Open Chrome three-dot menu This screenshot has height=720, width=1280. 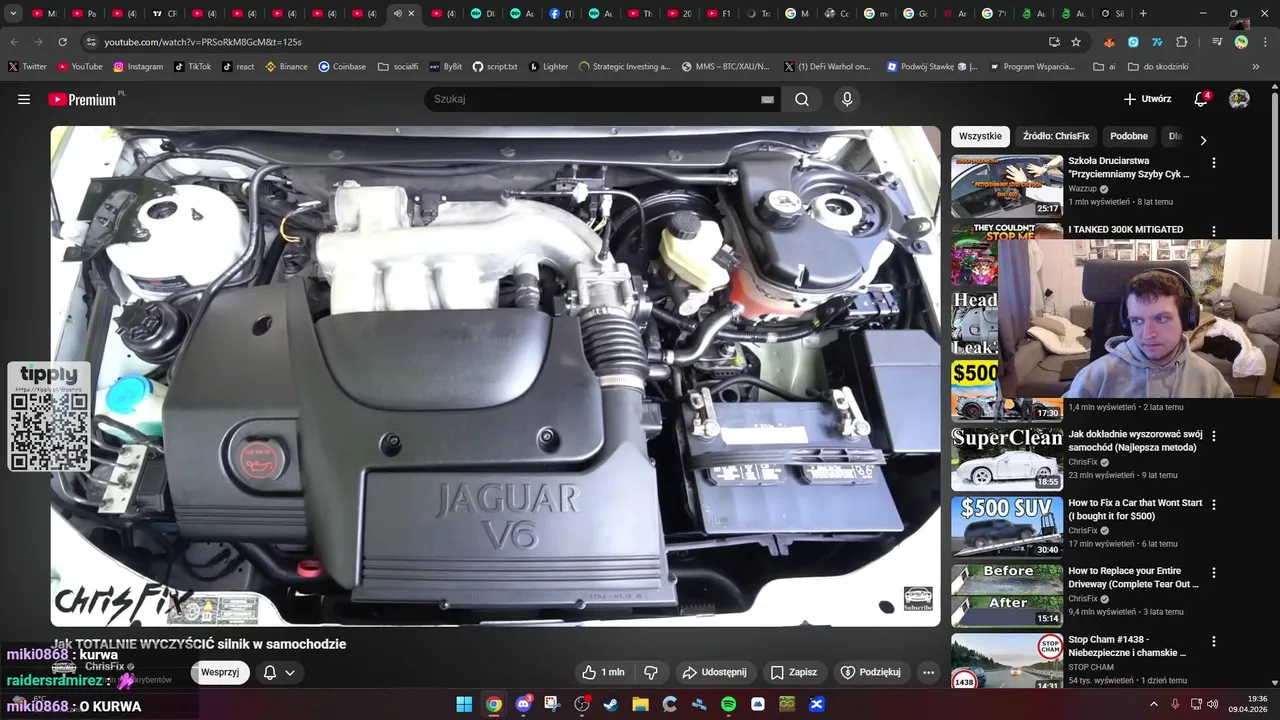[1265, 42]
